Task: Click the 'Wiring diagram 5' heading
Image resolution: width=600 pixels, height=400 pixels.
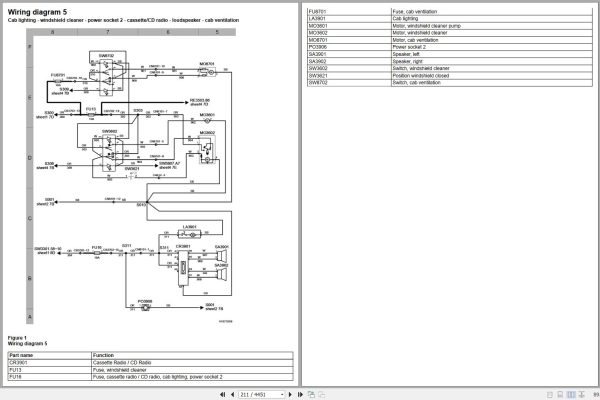Action: 37,12
